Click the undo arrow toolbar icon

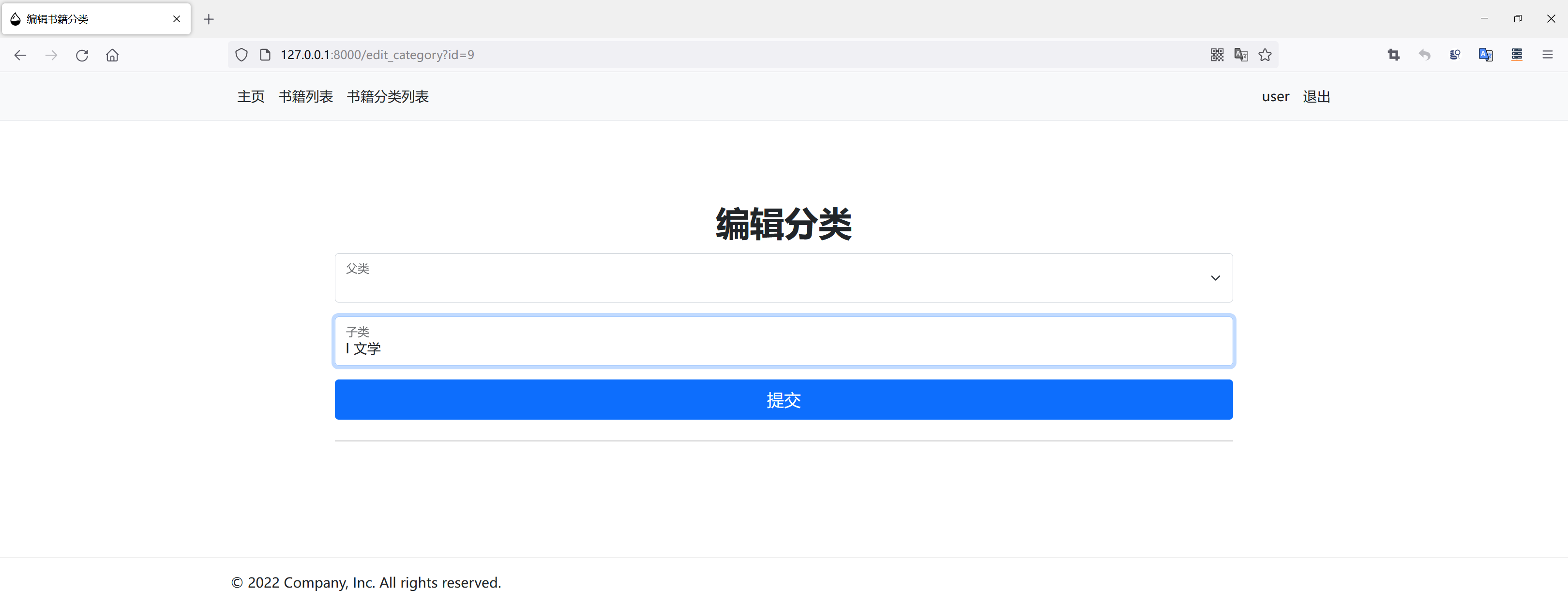[1424, 55]
